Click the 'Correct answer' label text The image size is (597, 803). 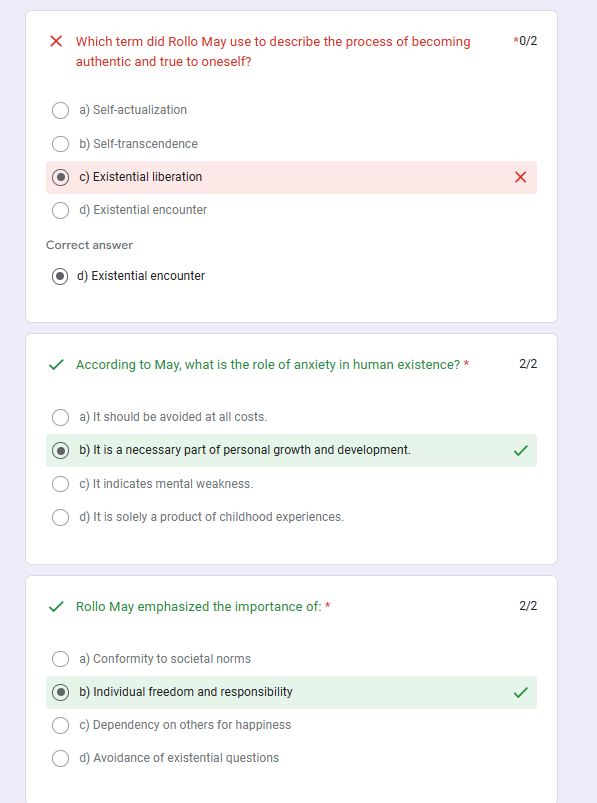click(89, 245)
